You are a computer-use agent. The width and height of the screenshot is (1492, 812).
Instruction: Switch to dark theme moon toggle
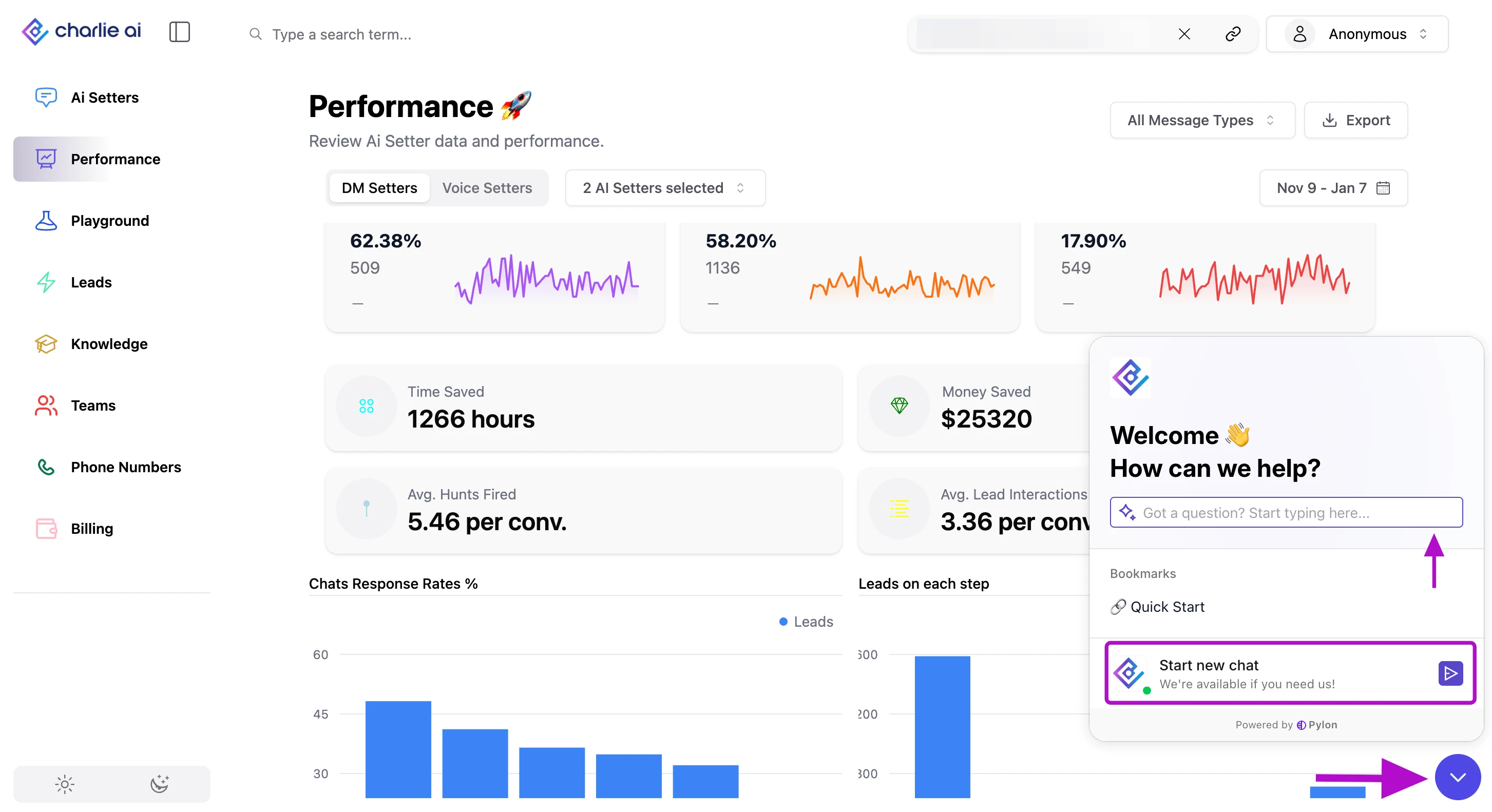tap(159, 784)
